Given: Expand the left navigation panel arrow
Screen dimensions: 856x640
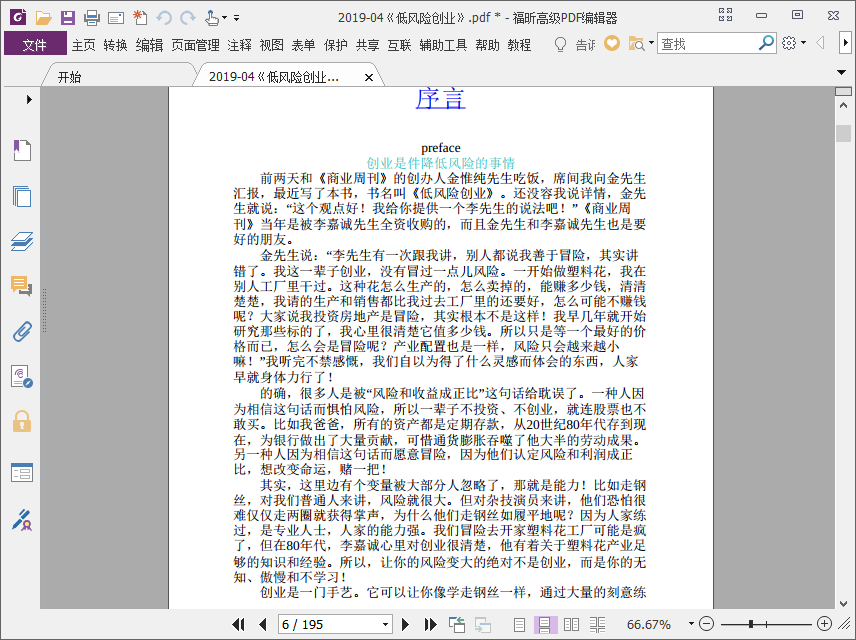Looking at the screenshot, I should 29,99.
